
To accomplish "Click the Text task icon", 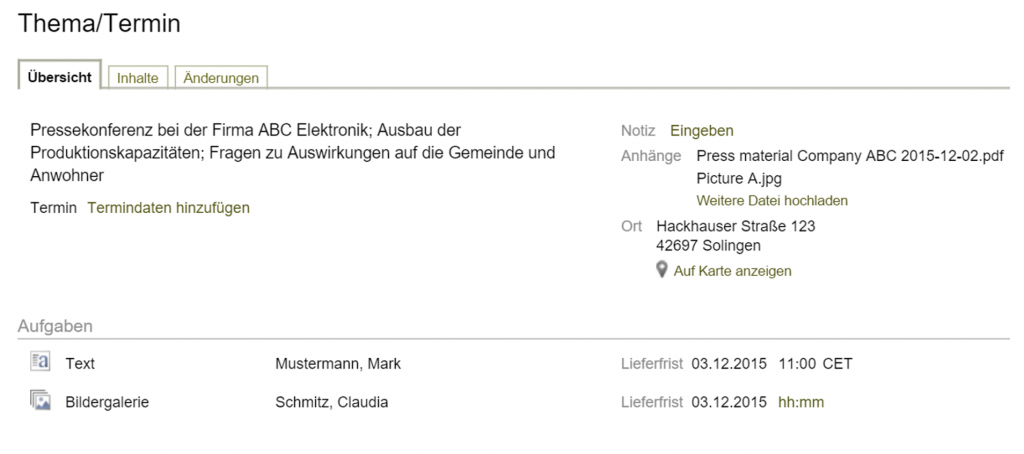I will click(x=40, y=362).
